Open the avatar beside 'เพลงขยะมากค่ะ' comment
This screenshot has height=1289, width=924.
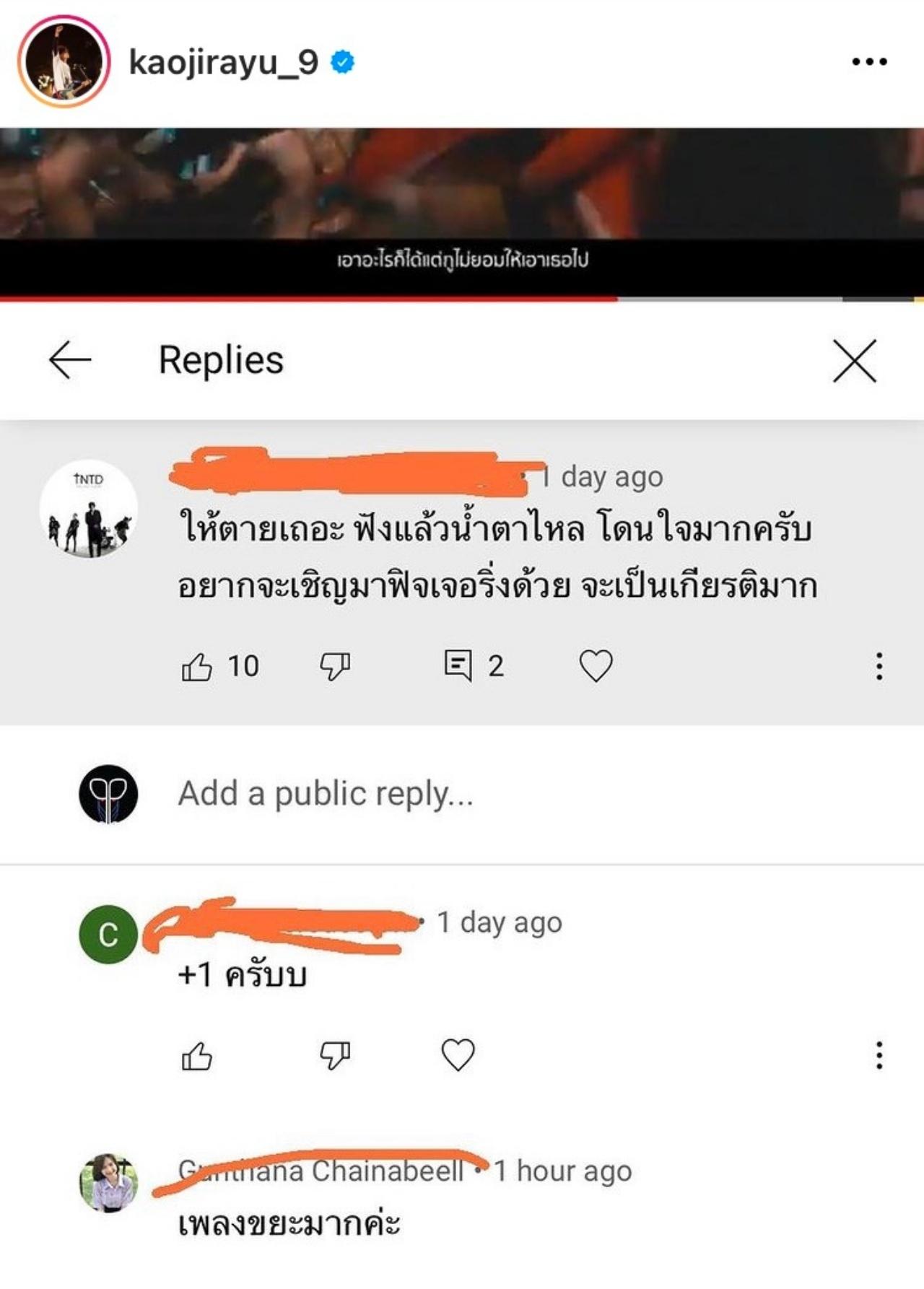108,1182
